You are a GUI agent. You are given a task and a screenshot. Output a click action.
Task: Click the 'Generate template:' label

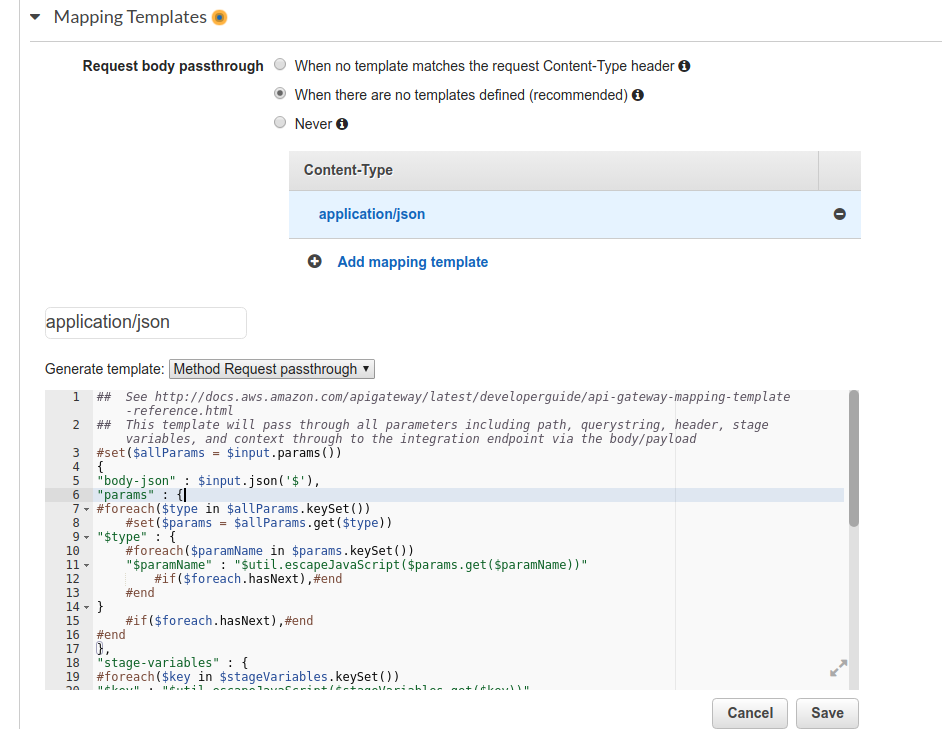pyautogui.click(x=105, y=369)
